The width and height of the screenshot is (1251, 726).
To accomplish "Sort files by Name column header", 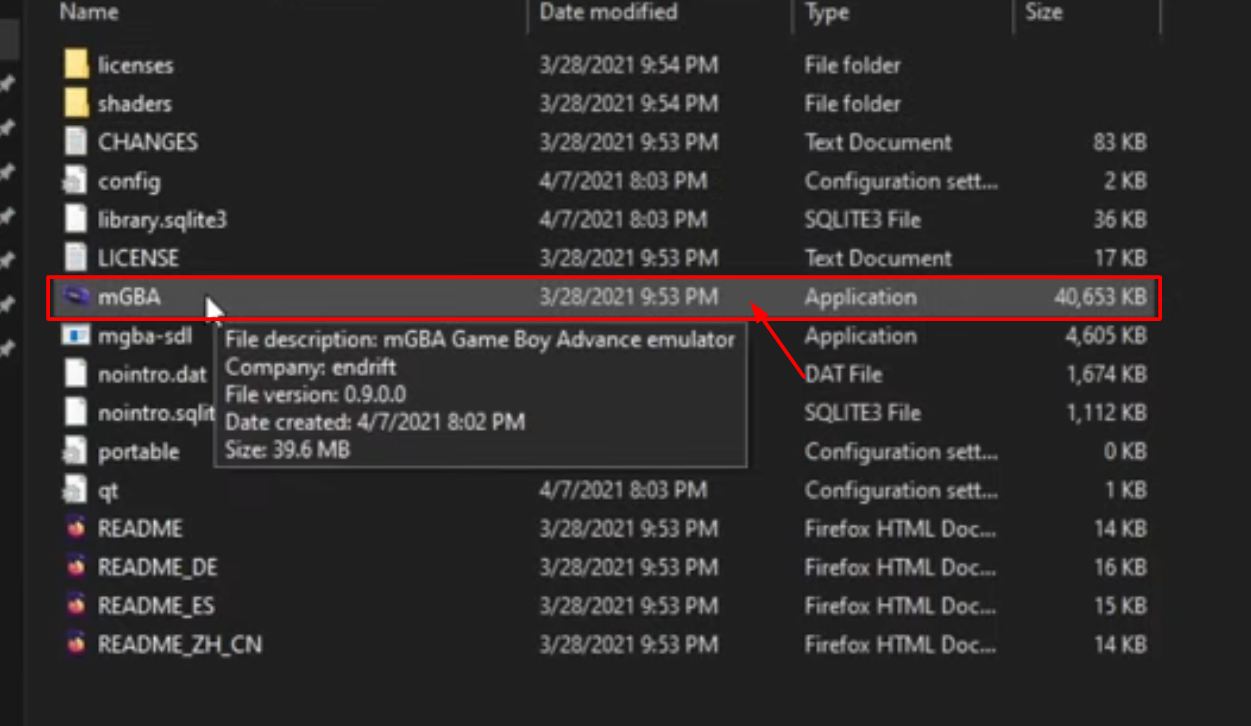I will [x=89, y=13].
